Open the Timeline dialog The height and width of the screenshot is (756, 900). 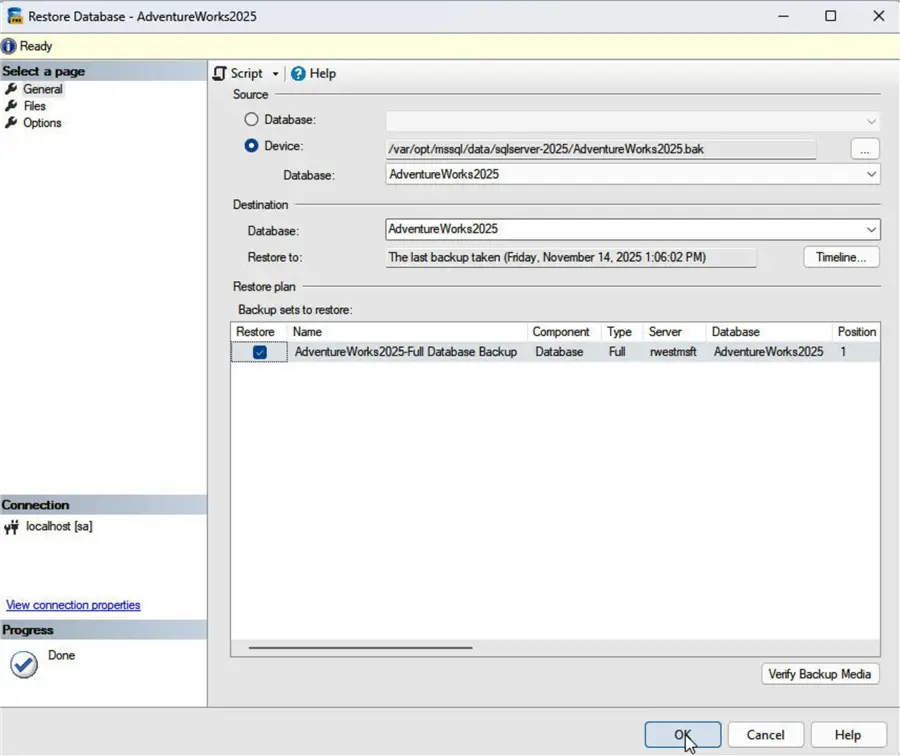[x=841, y=257]
